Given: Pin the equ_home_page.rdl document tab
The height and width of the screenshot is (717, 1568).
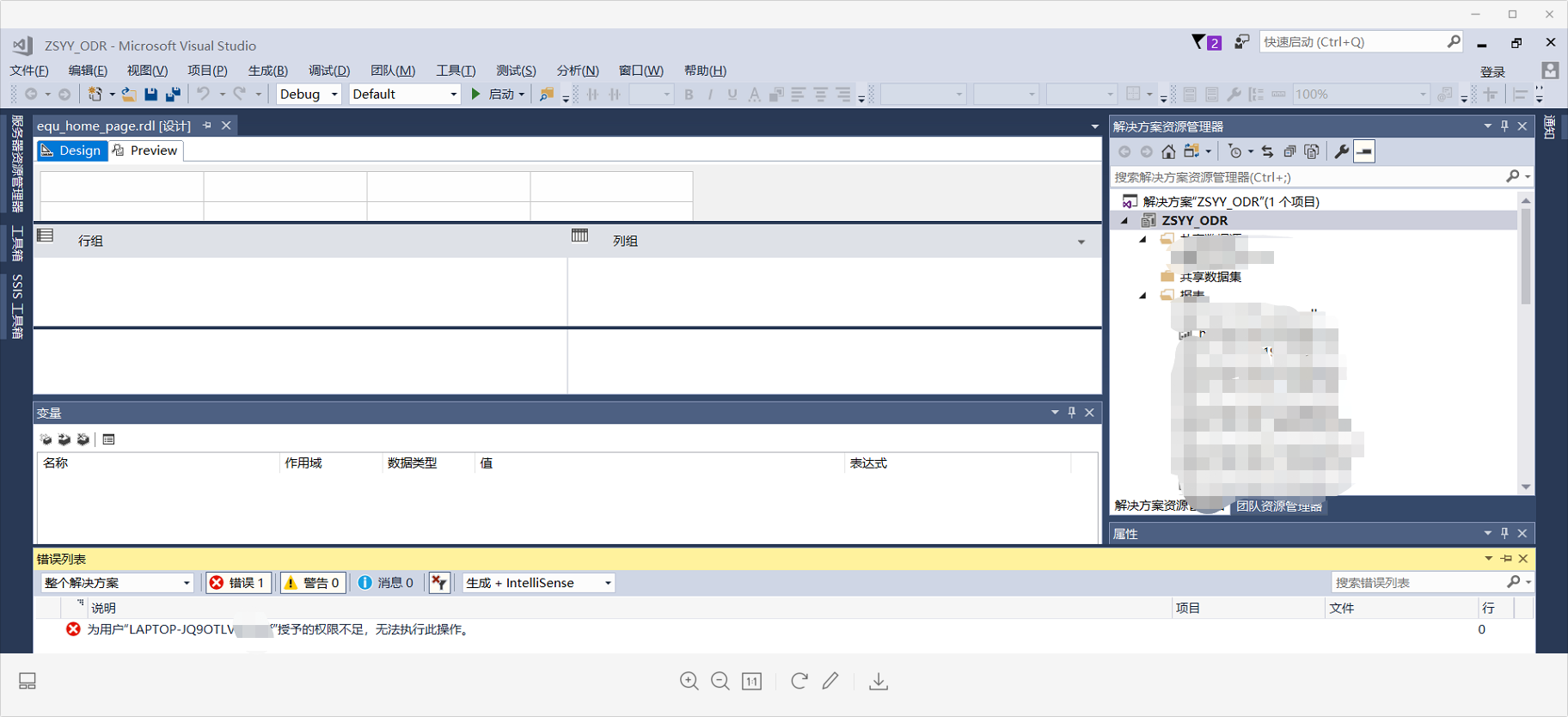Looking at the screenshot, I should tap(207, 126).
